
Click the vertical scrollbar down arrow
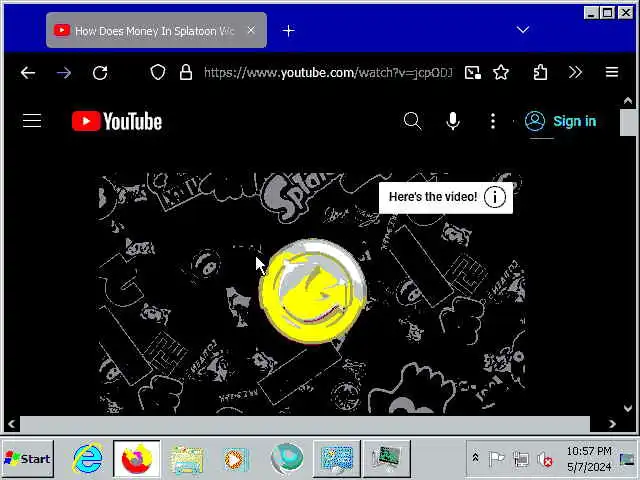(x=628, y=408)
